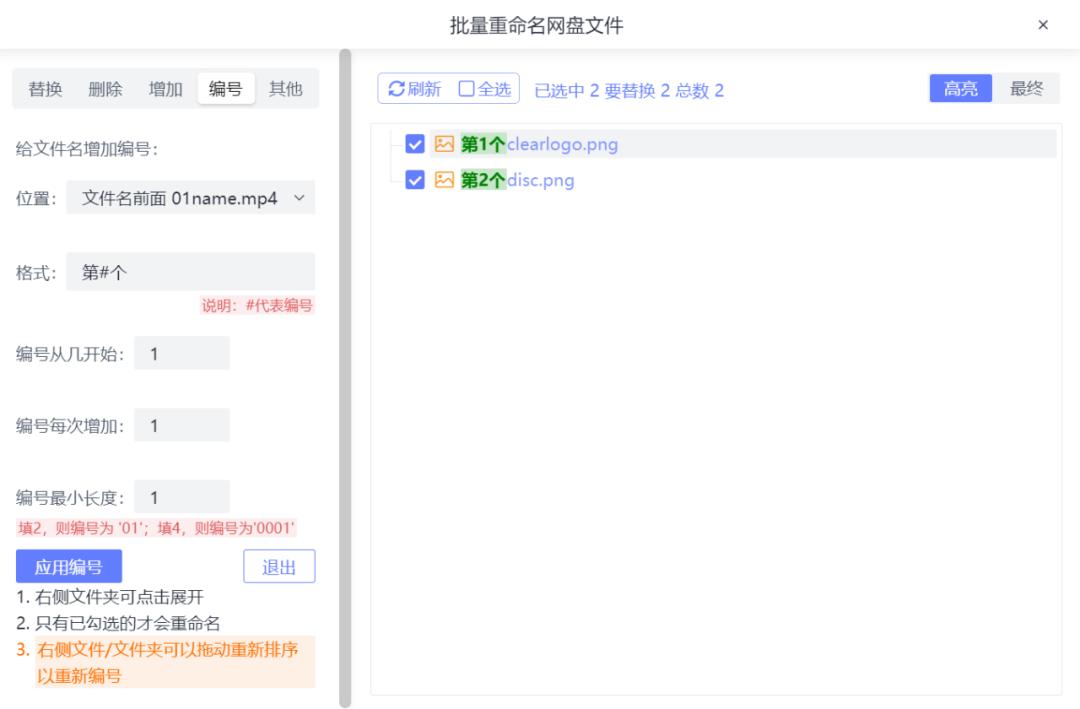Click the 应用编号 button
This screenshot has width=1080, height=709.
coord(69,566)
